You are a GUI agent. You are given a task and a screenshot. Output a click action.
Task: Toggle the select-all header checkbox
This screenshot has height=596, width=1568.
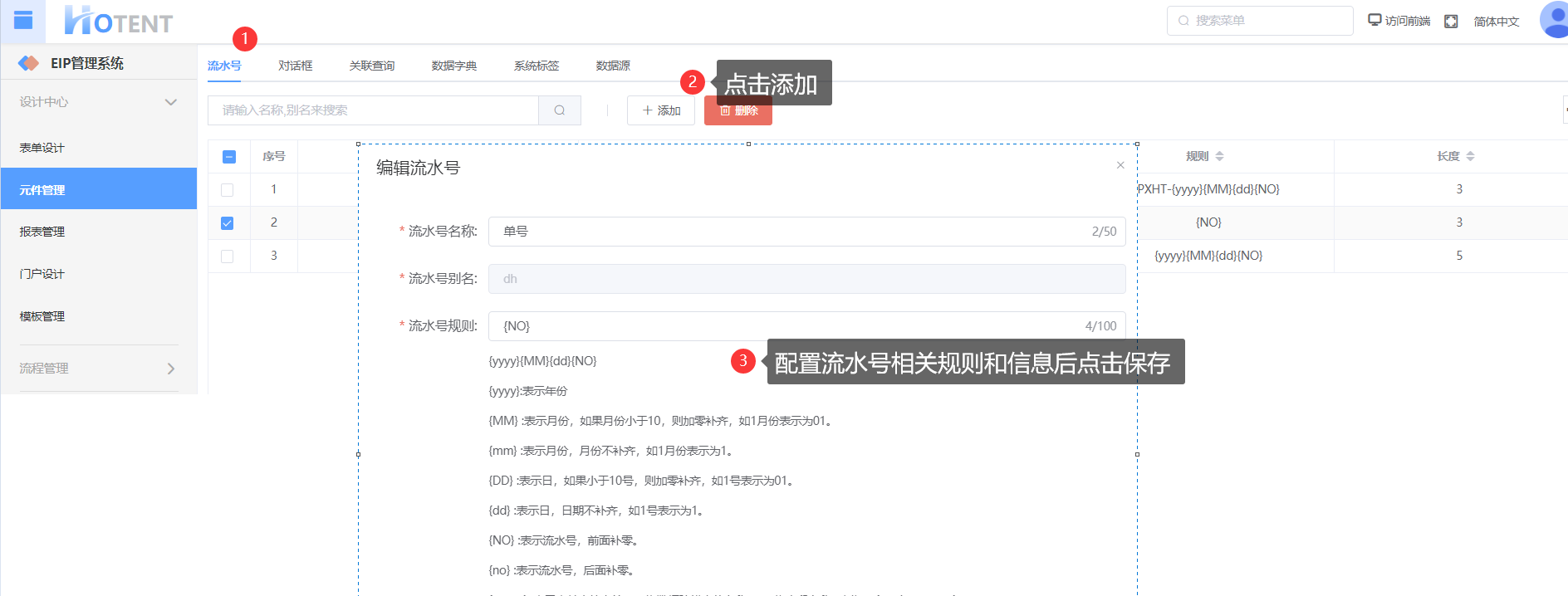click(229, 157)
